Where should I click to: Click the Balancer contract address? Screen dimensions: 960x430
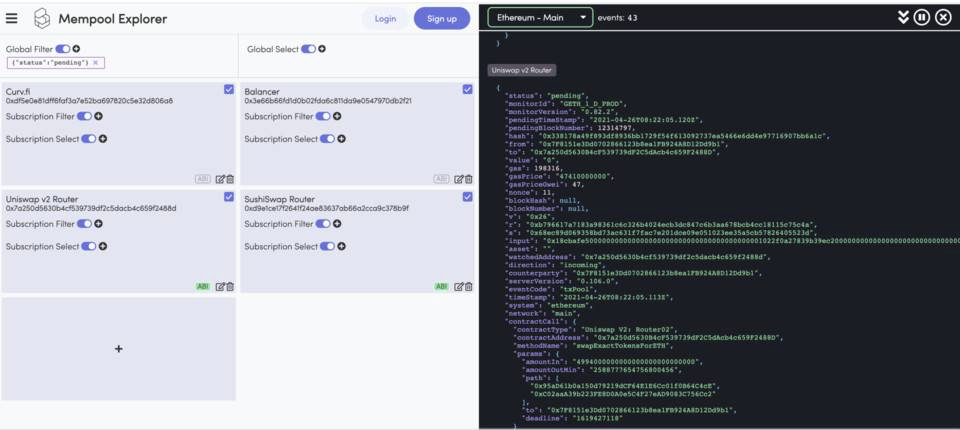(x=328, y=101)
